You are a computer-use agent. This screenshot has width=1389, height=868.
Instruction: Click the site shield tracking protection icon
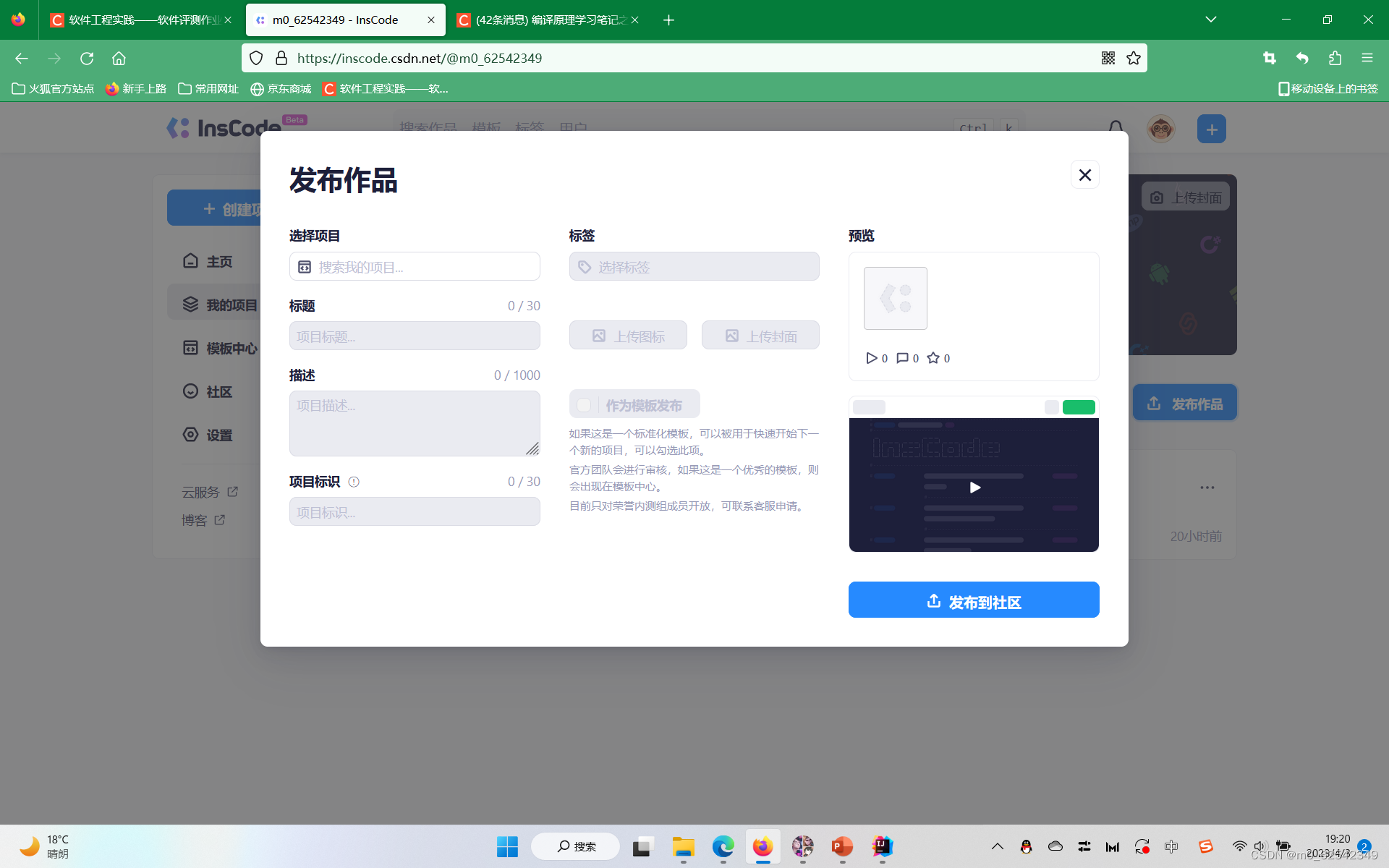[256, 58]
